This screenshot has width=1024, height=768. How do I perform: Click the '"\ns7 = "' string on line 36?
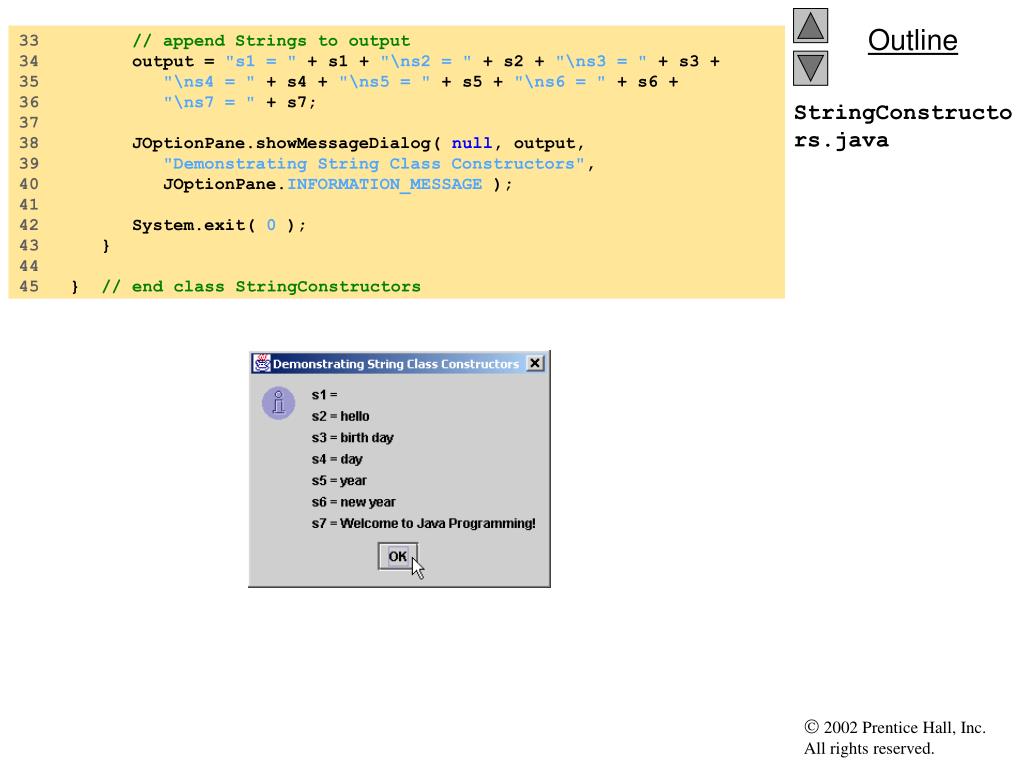pos(209,103)
